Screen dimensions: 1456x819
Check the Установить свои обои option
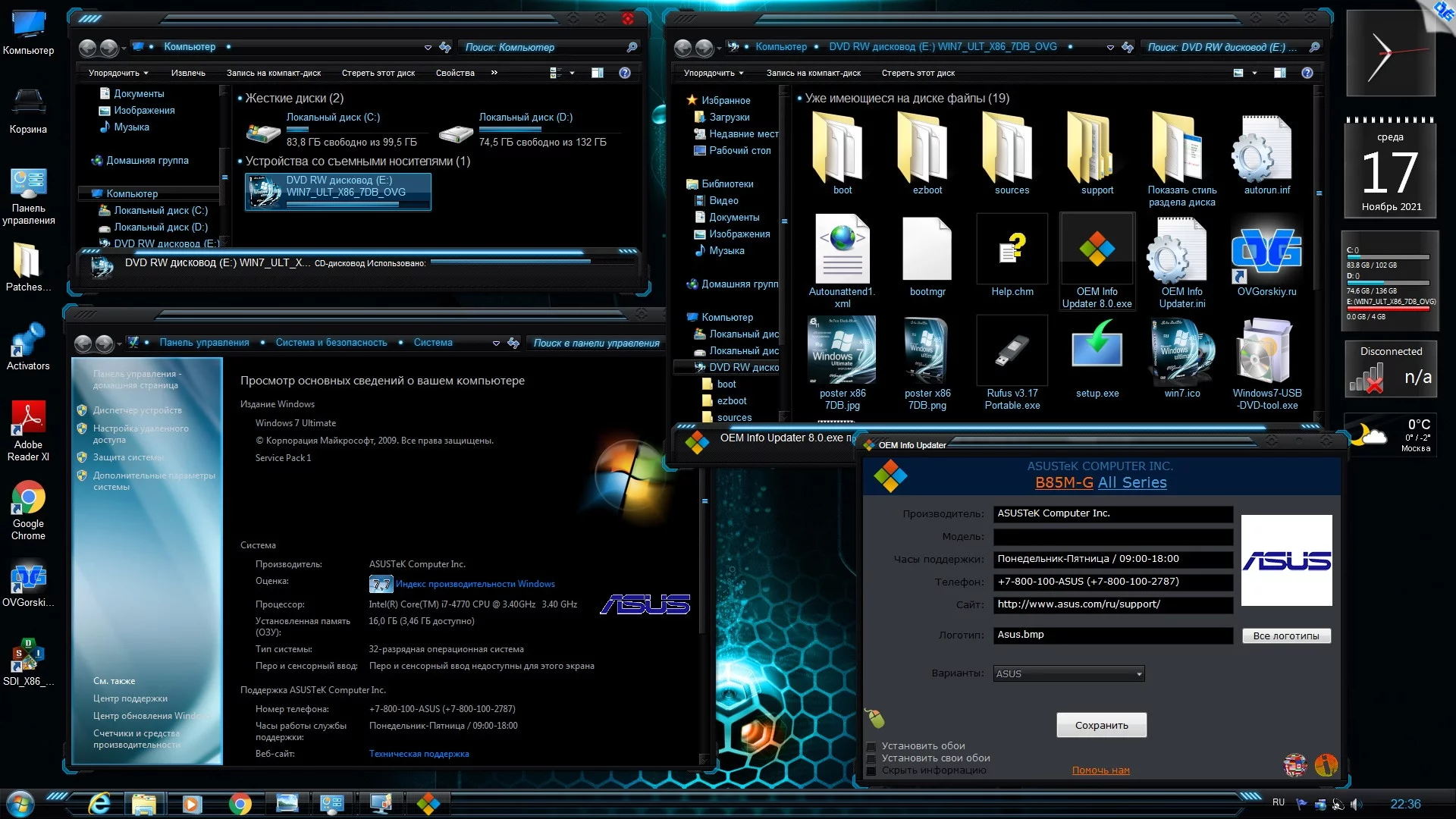(x=871, y=758)
